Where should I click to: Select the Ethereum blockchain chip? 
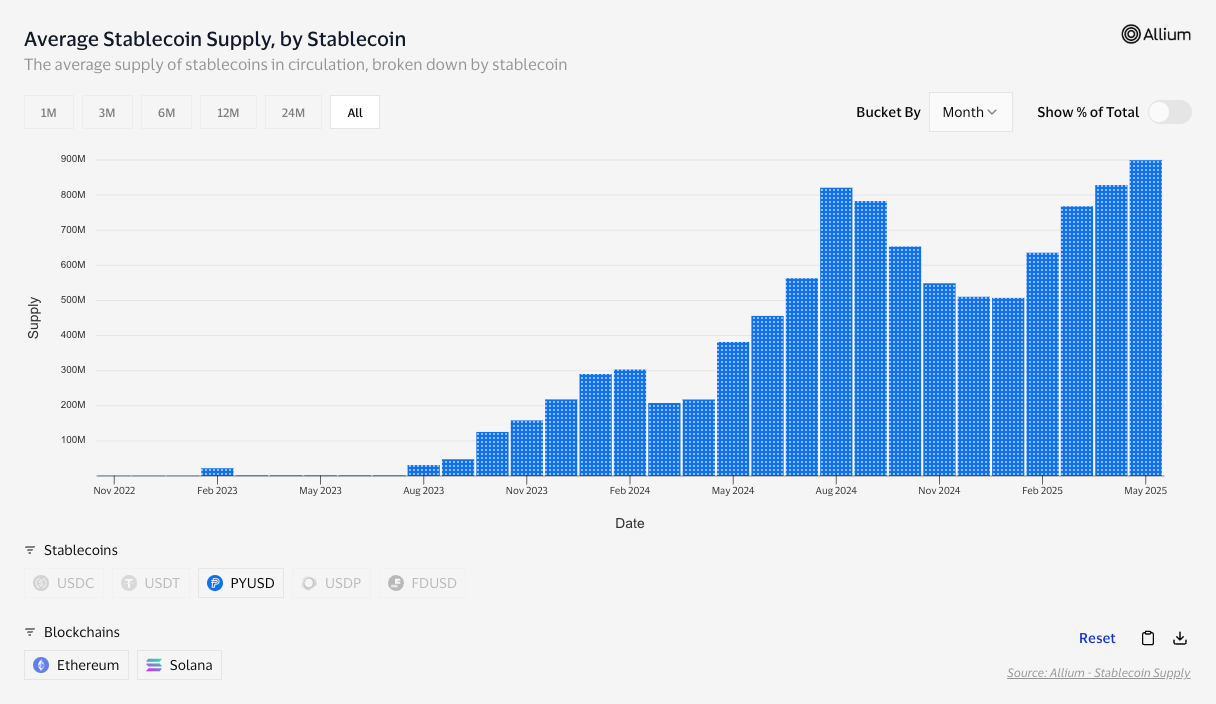(x=77, y=665)
